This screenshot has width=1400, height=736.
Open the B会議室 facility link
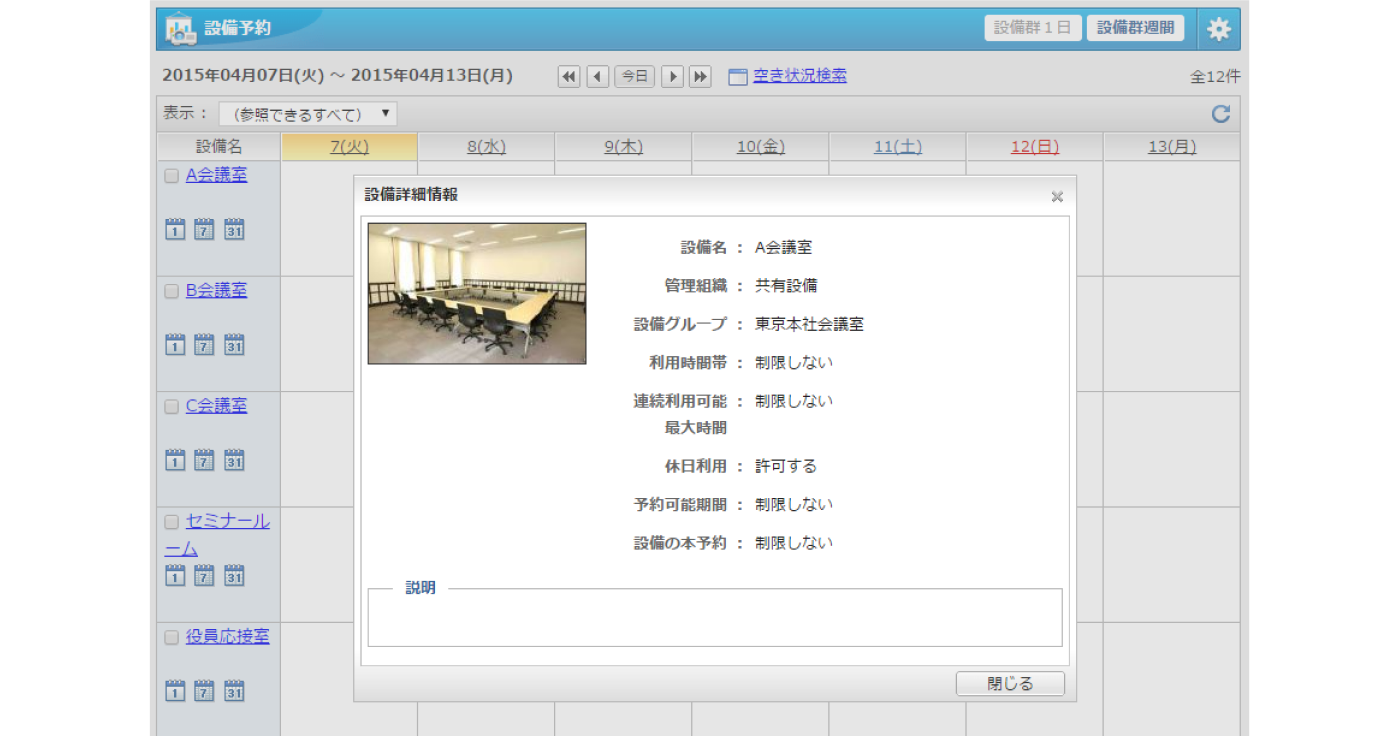(216, 290)
